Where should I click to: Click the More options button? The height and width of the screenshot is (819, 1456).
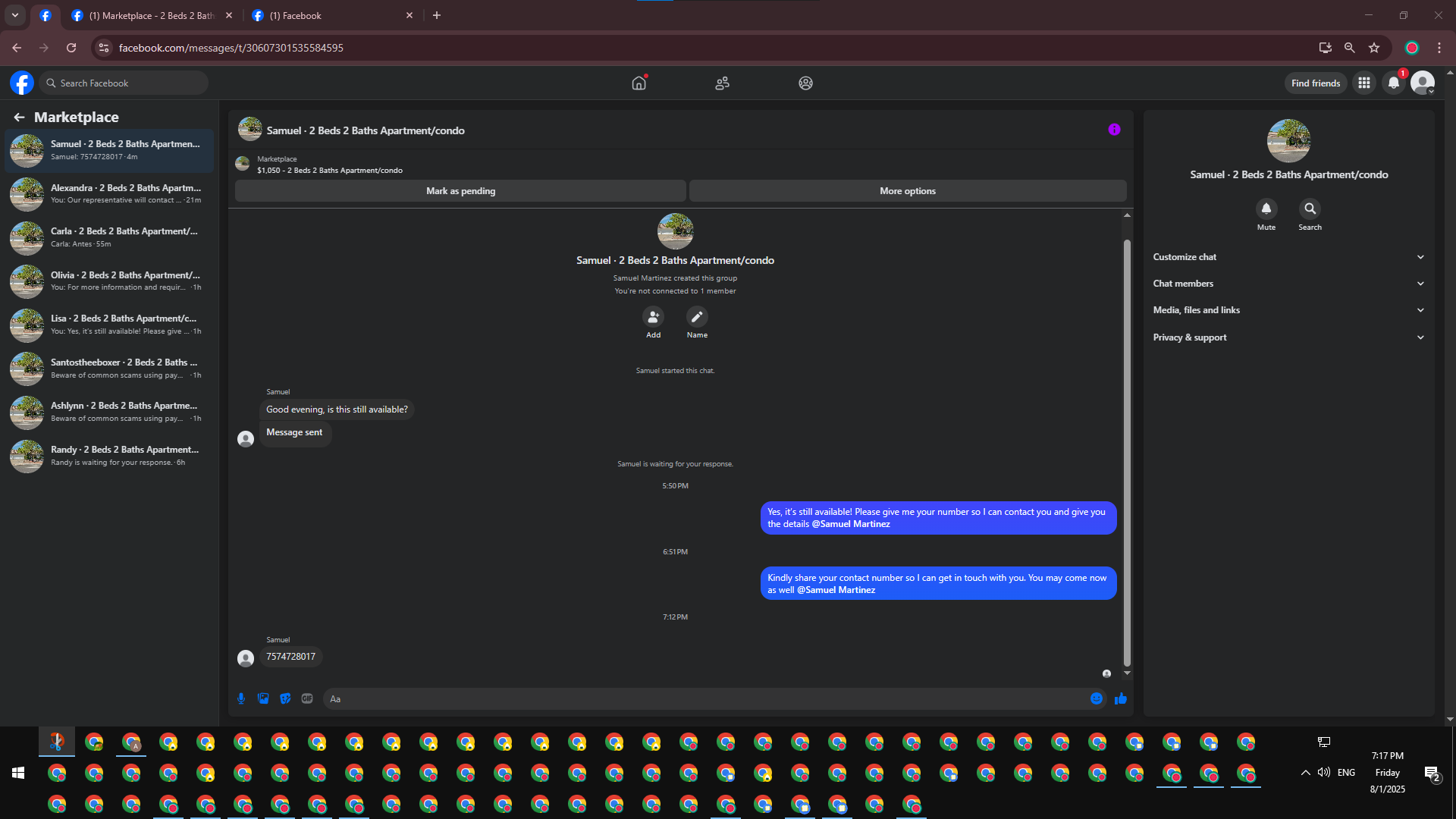(908, 191)
